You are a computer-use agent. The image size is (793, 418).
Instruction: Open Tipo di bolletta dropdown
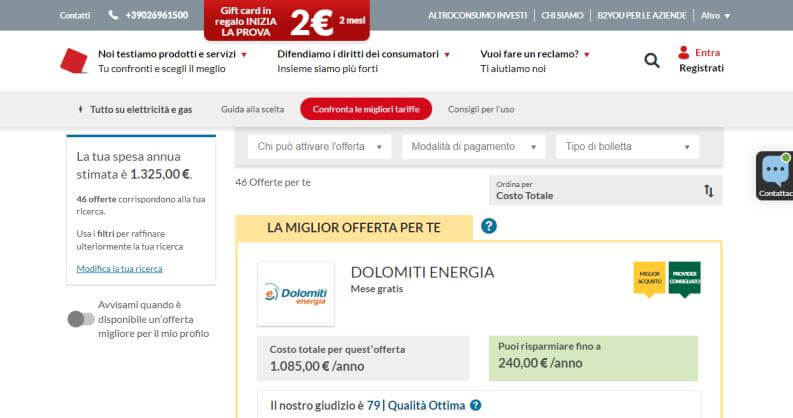(627, 147)
